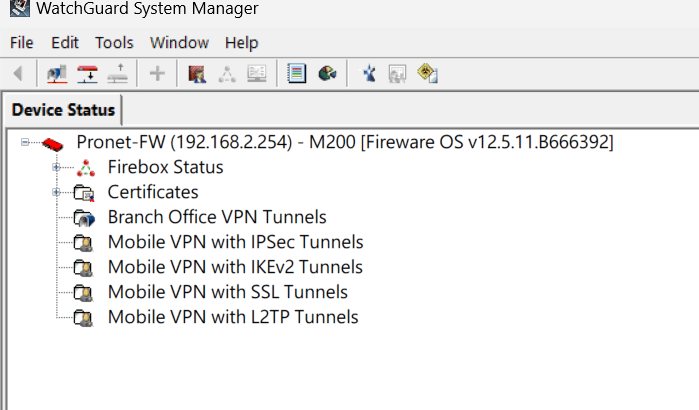Select Mobile VPN with SSL Tunnels
699x410 pixels.
click(x=227, y=292)
